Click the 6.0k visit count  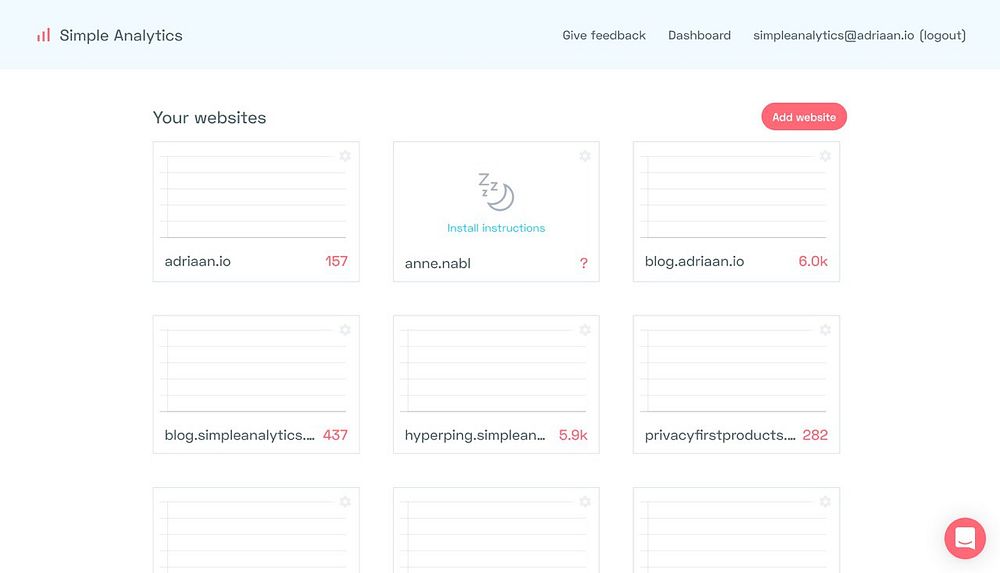coord(813,261)
